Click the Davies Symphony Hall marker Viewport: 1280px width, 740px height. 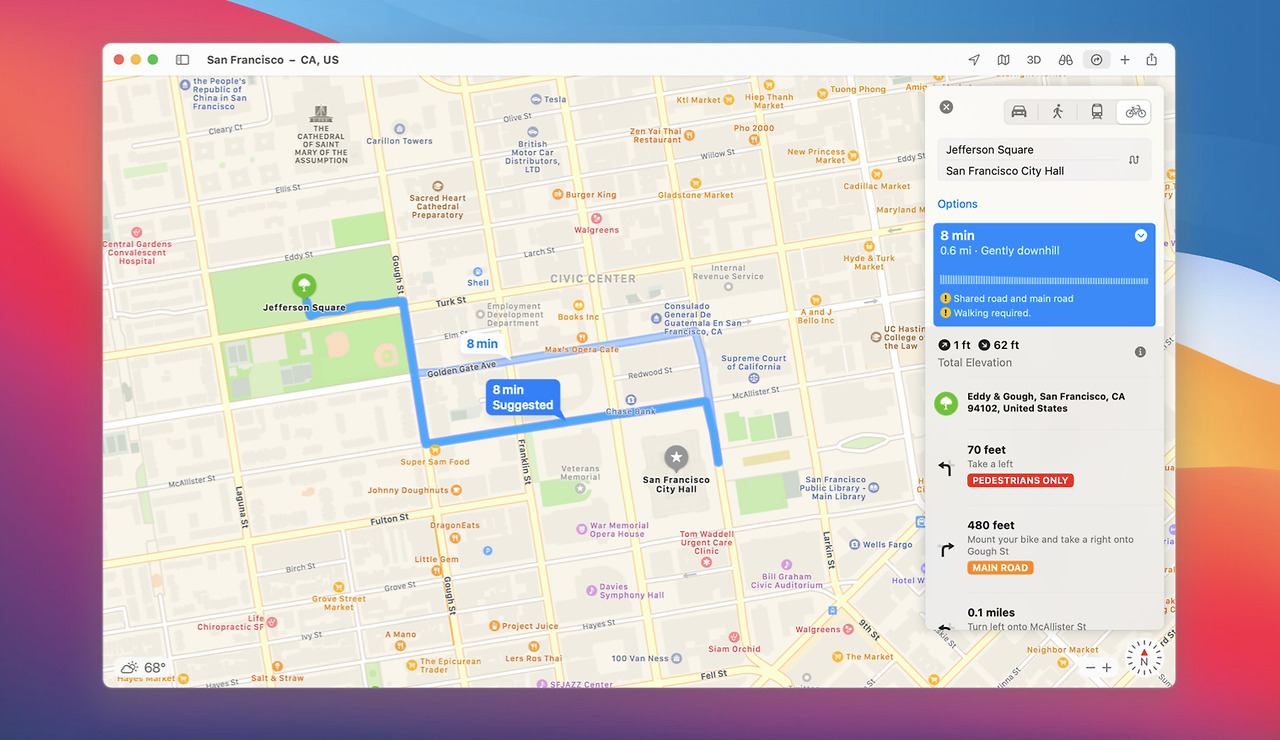pos(591,591)
